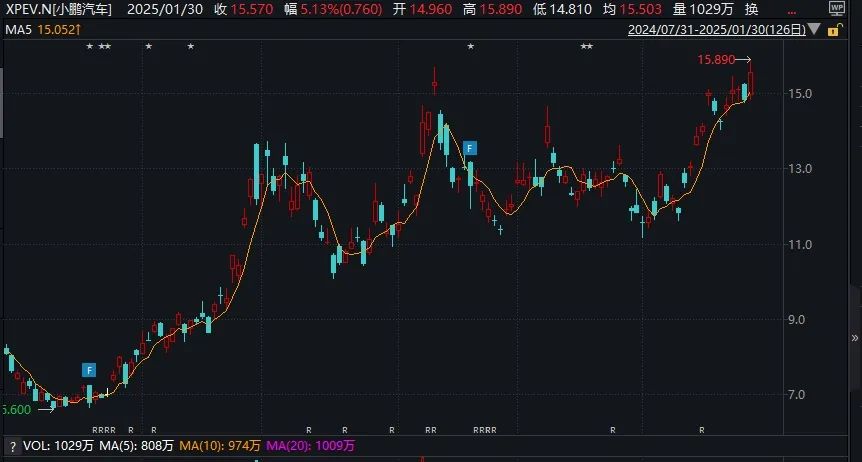Screen dimensions: 862x462
Task: Select the XPEV.N 小鹏汽车 stock title
Action: (56, 10)
